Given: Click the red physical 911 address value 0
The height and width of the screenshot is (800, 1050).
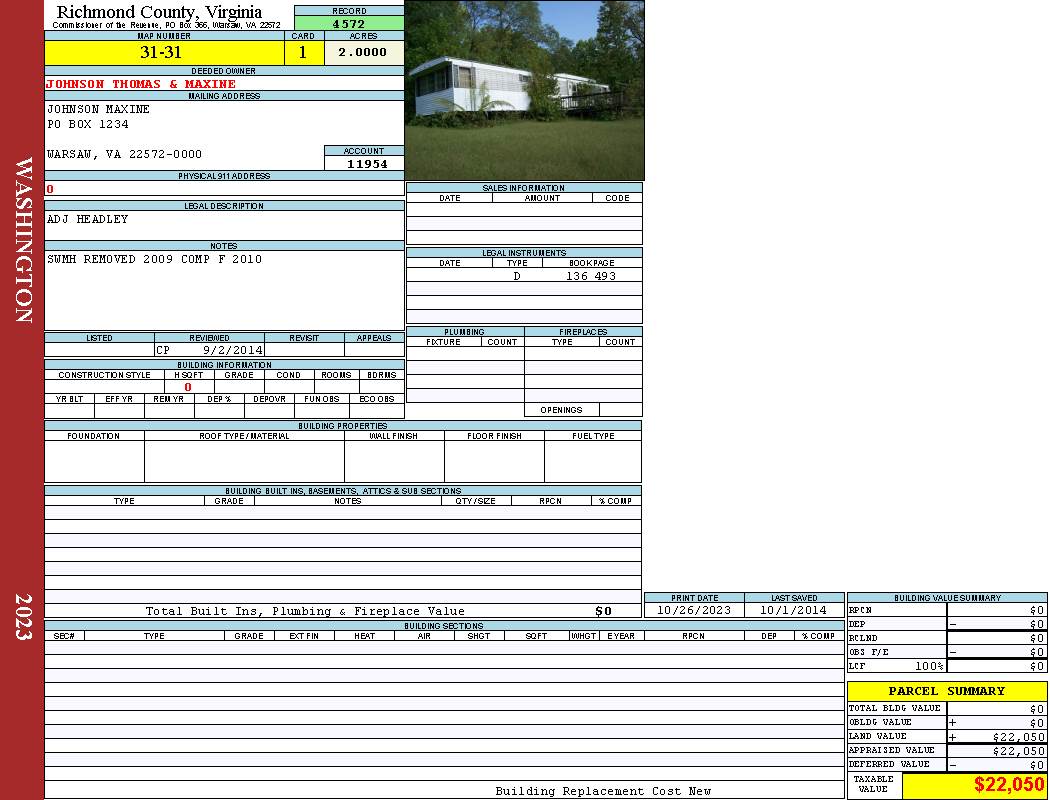Looking at the screenshot, I should pos(50,189).
